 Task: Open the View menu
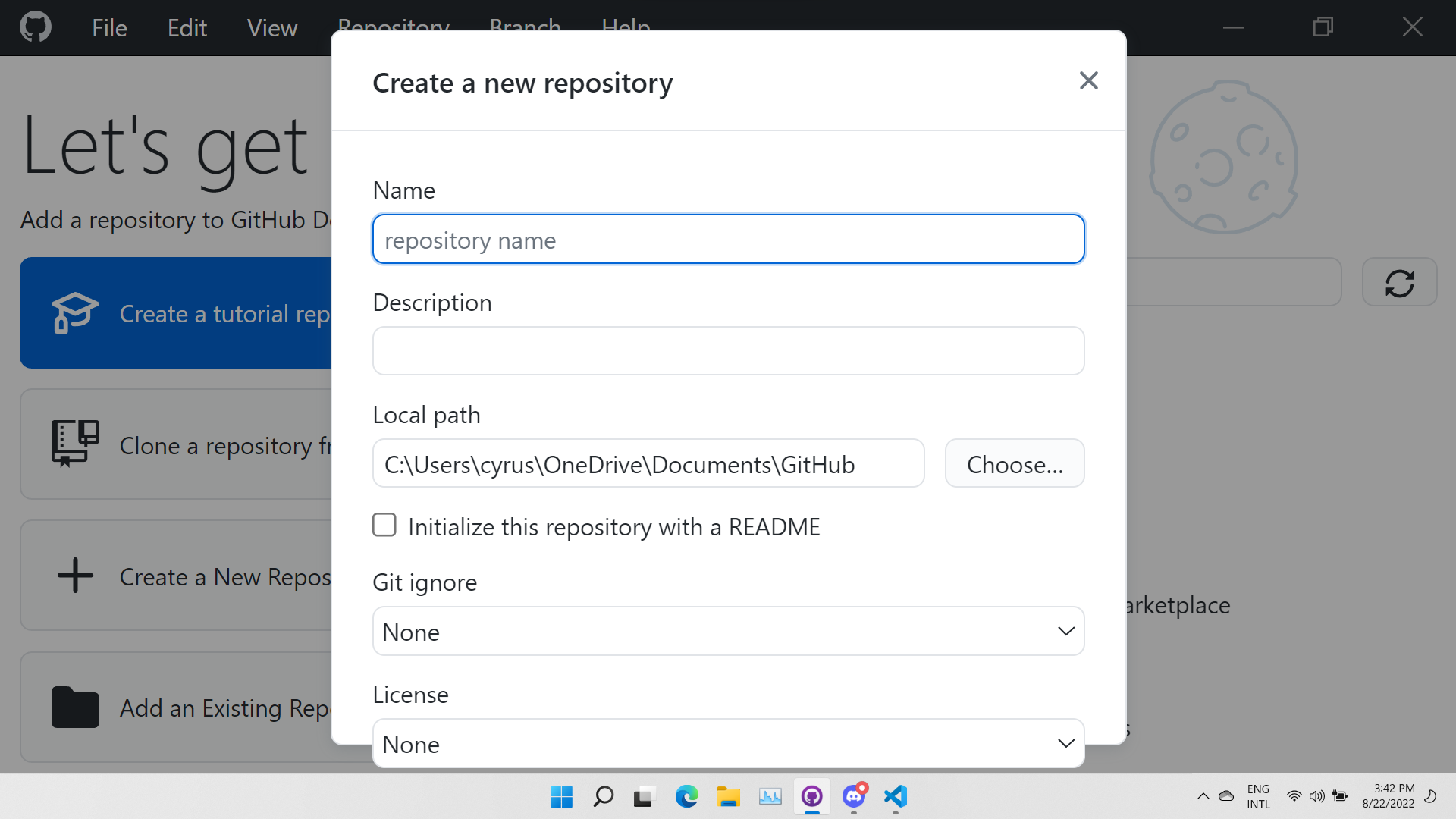(271, 28)
